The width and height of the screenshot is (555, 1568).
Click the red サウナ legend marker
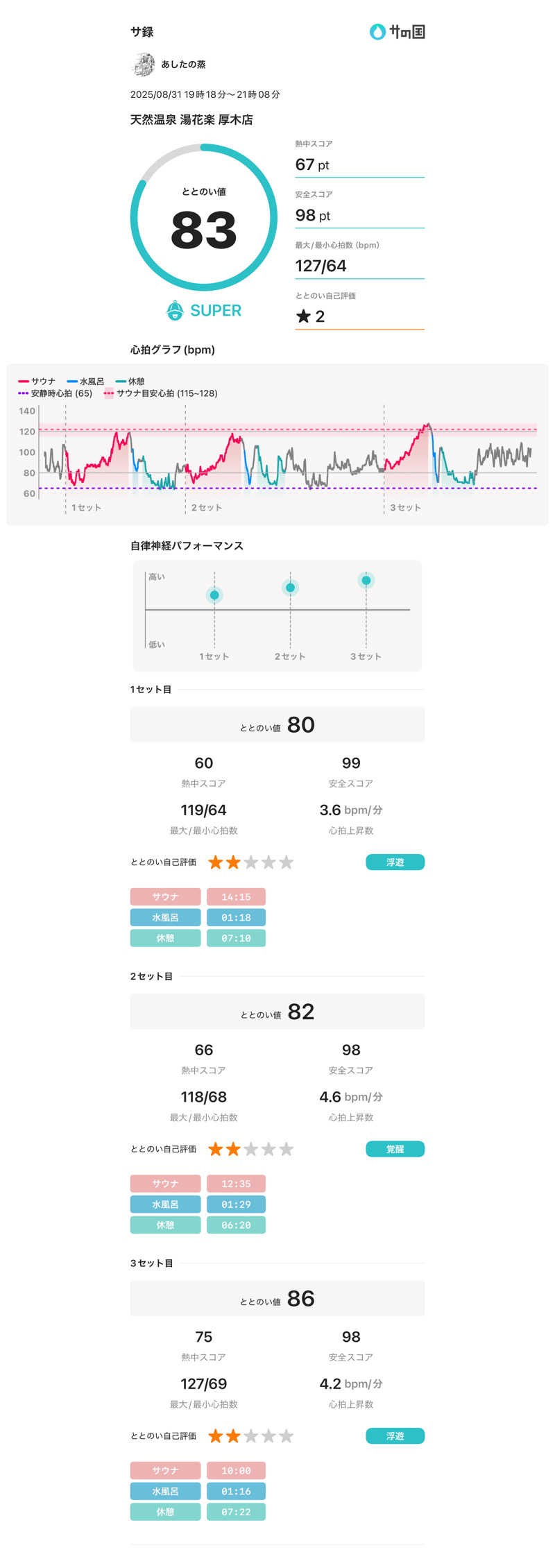(x=24, y=382)
